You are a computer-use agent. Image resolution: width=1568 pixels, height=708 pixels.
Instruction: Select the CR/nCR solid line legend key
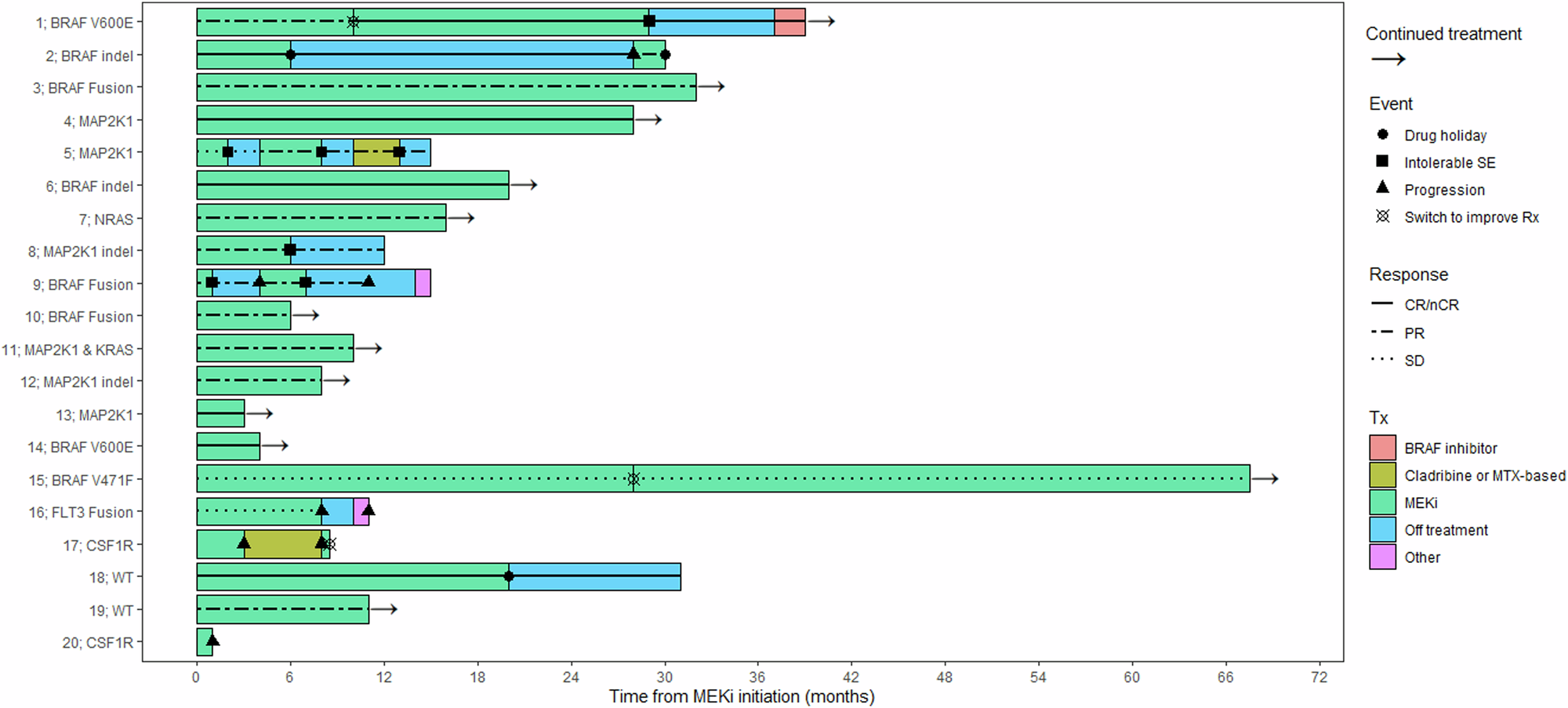(x=1382, y=304)
